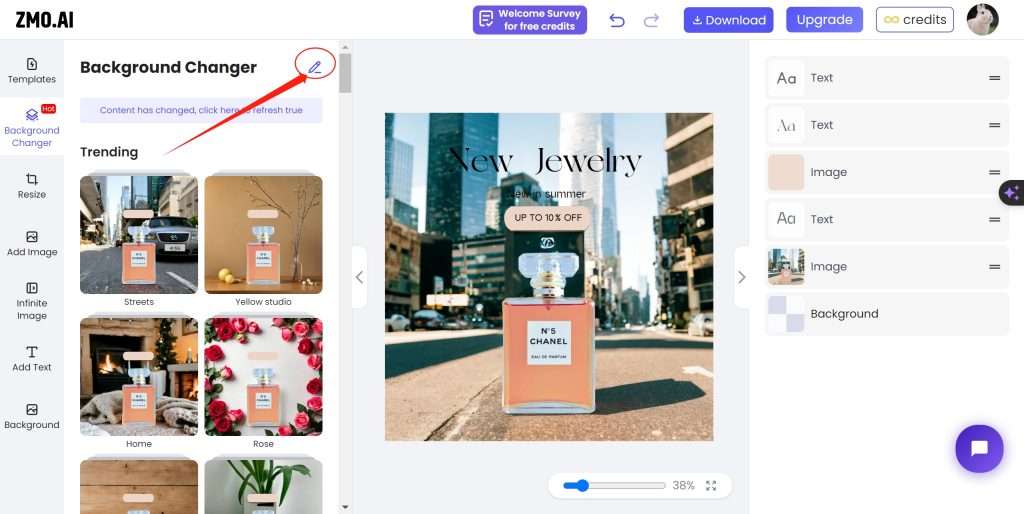This screenshot has width=1024, height=514.
Task: Collapse the left panel arrow
Action: (359, 277)
